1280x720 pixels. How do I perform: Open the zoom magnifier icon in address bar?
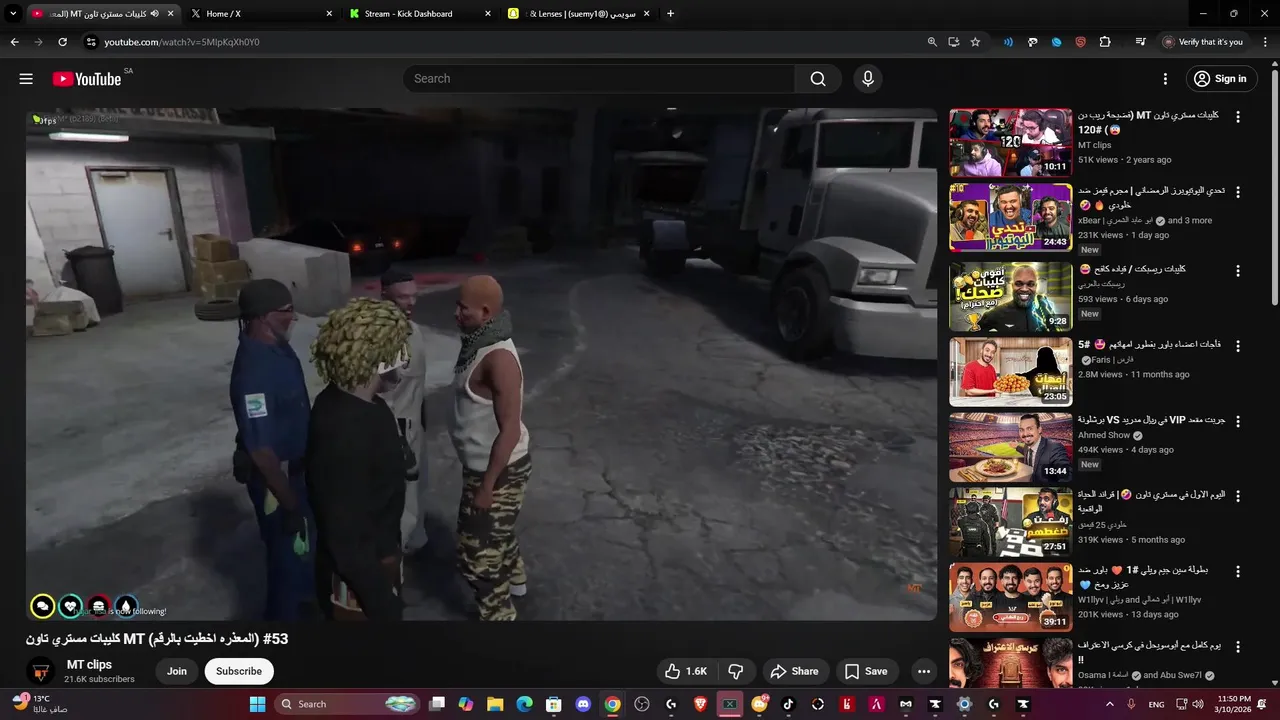(x=932, y=42)
